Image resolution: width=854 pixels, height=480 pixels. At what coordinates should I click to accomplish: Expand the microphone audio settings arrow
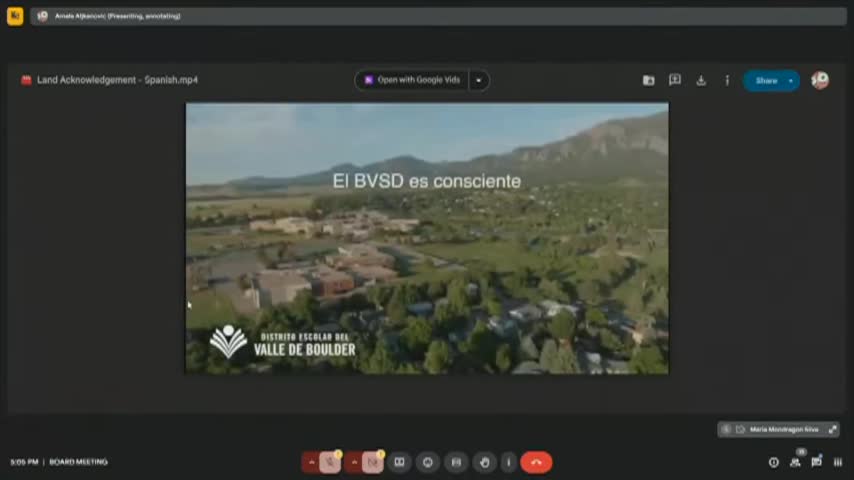(x=311, y=462)
